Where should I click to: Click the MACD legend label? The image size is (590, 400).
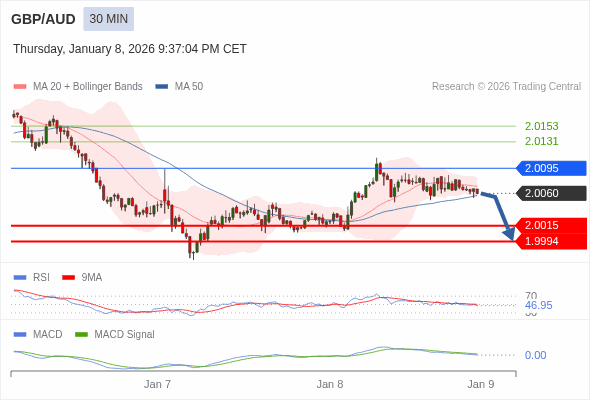[x=48, y=335]
